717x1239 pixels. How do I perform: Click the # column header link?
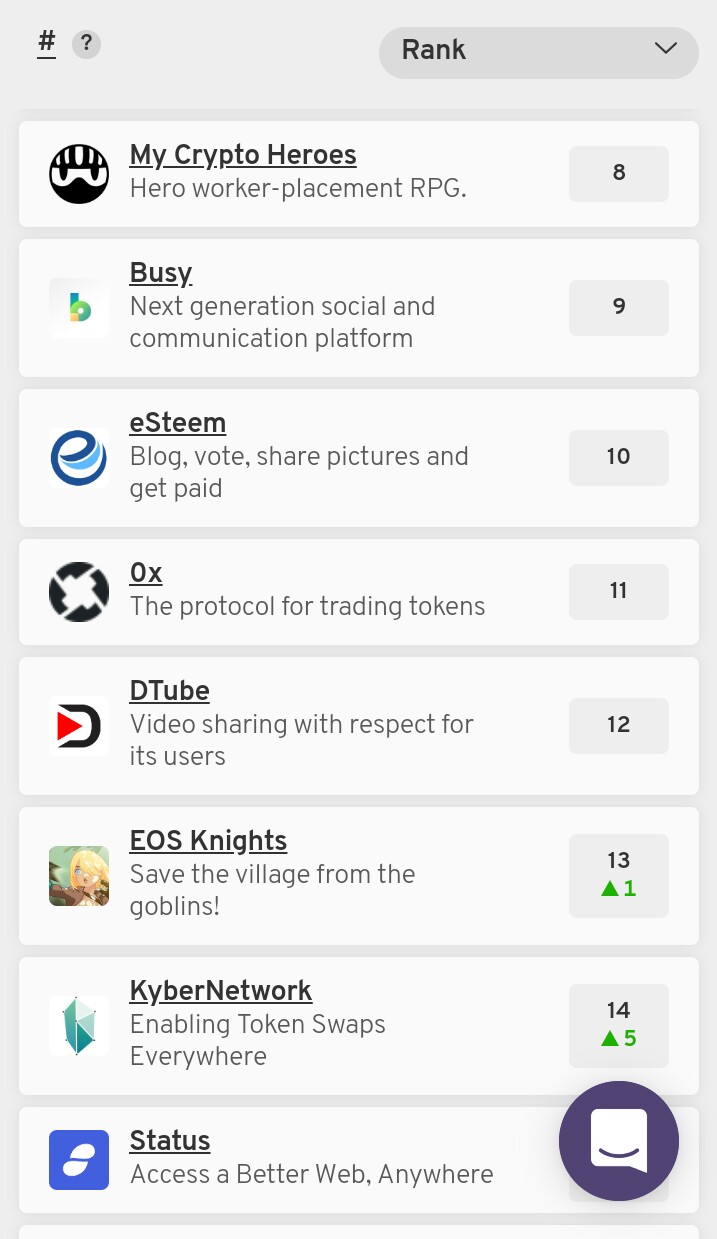pos(47,43)
